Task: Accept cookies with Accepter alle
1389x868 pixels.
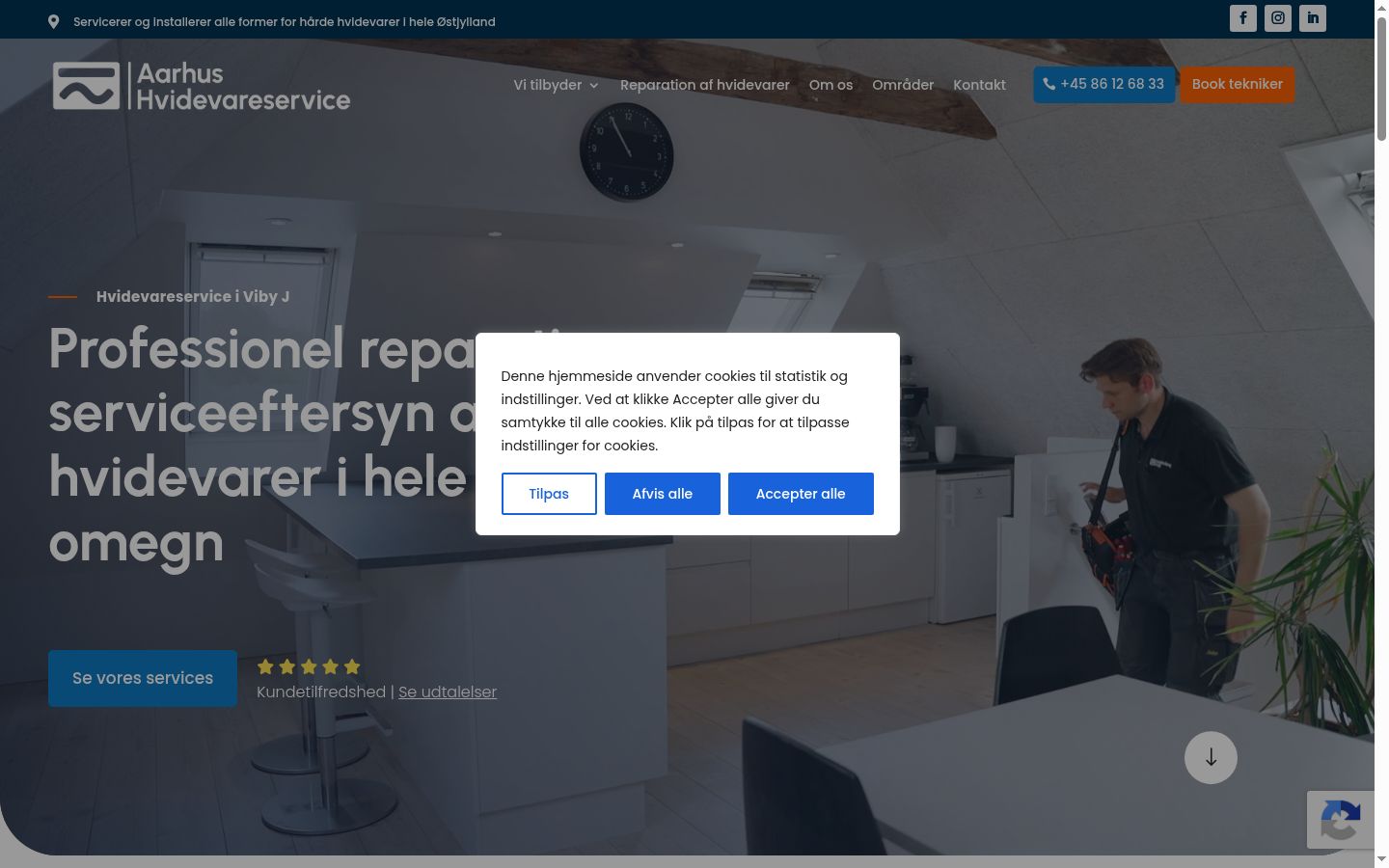Action: click(x=801, y=494)
